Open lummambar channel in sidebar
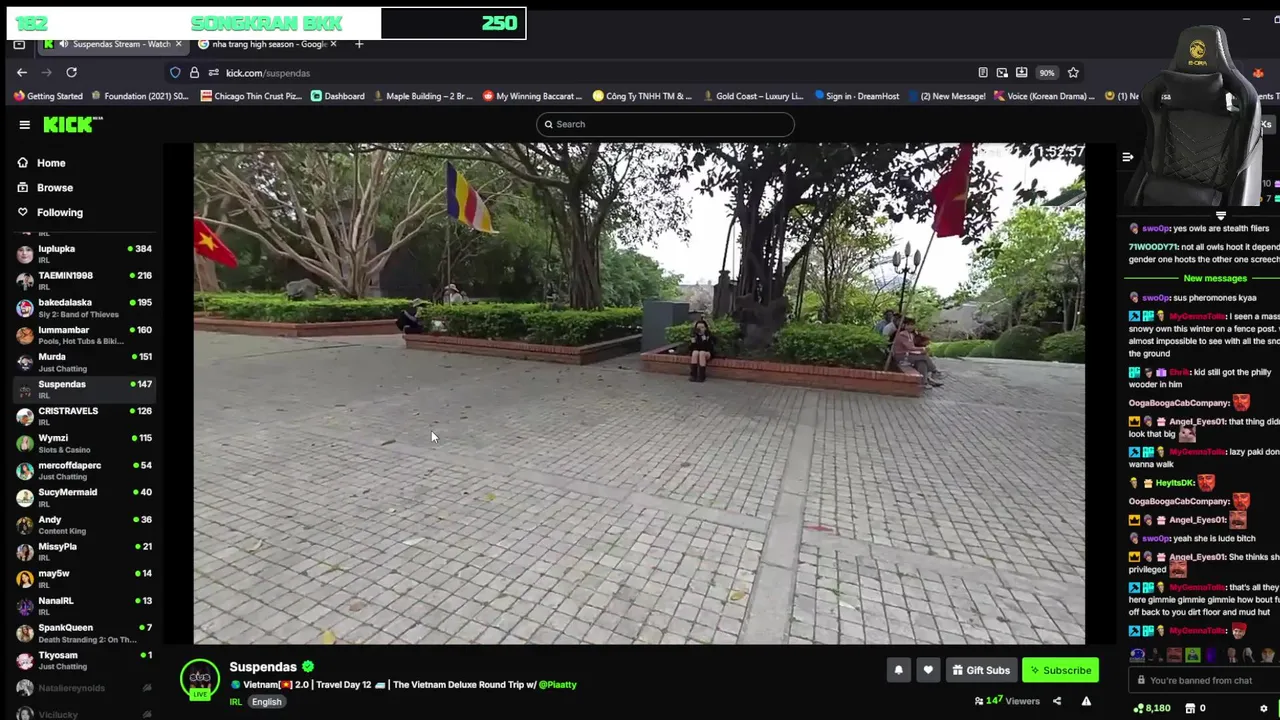 point(84,334)
